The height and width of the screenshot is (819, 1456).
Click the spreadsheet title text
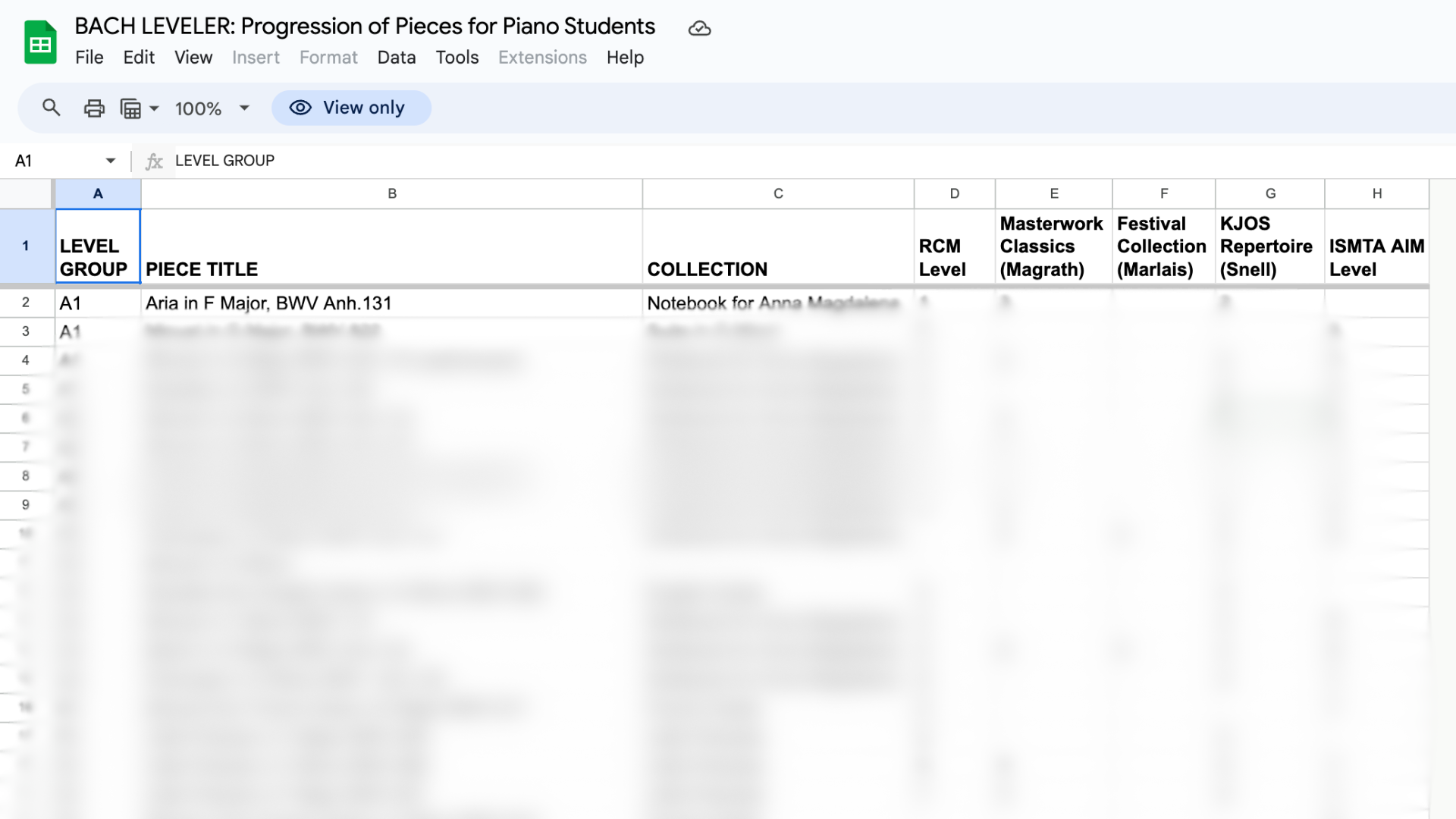click(364, 27)
